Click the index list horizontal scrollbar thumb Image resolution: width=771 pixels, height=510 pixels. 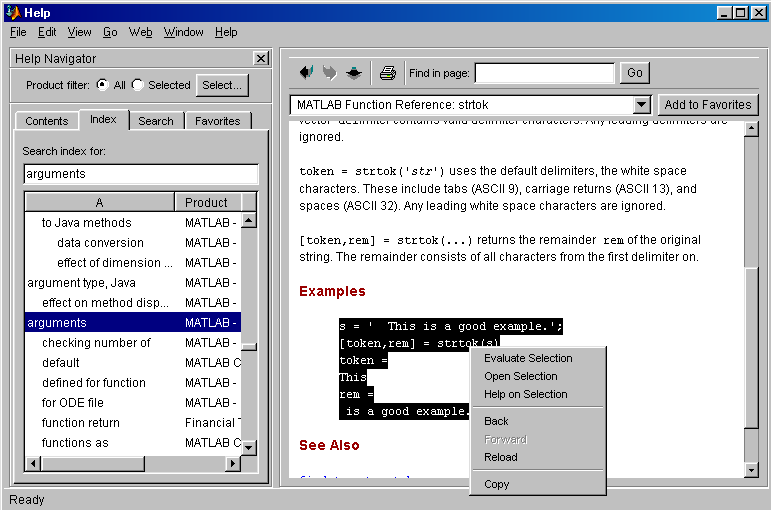click(x=93, y=463)
